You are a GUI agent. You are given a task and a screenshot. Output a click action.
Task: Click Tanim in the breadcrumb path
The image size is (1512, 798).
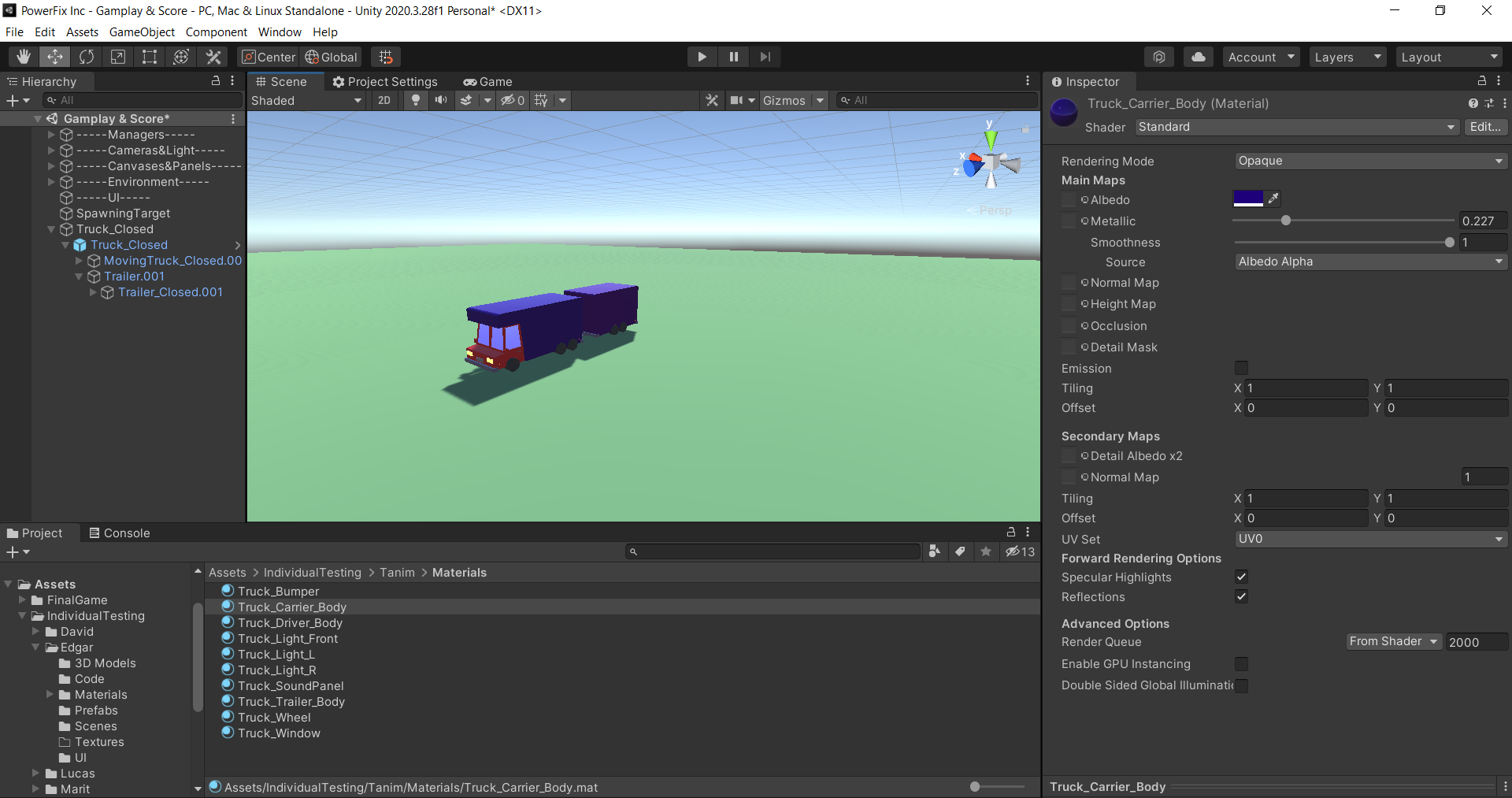tap(397, 573)
